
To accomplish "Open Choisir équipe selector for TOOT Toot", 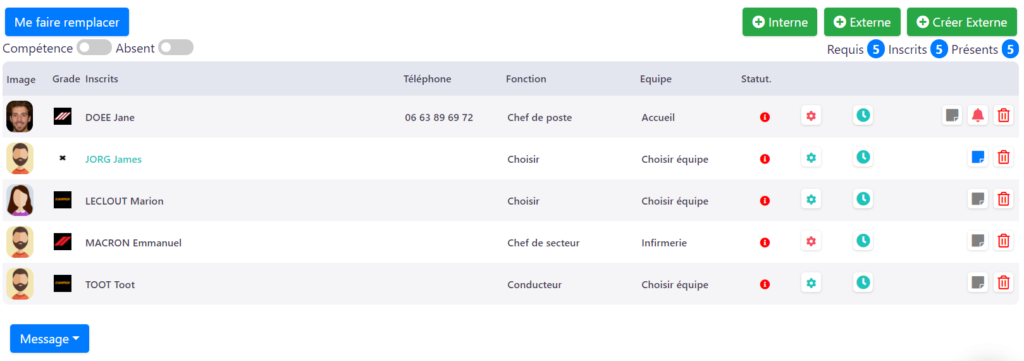I will click(x=675, y=285).
